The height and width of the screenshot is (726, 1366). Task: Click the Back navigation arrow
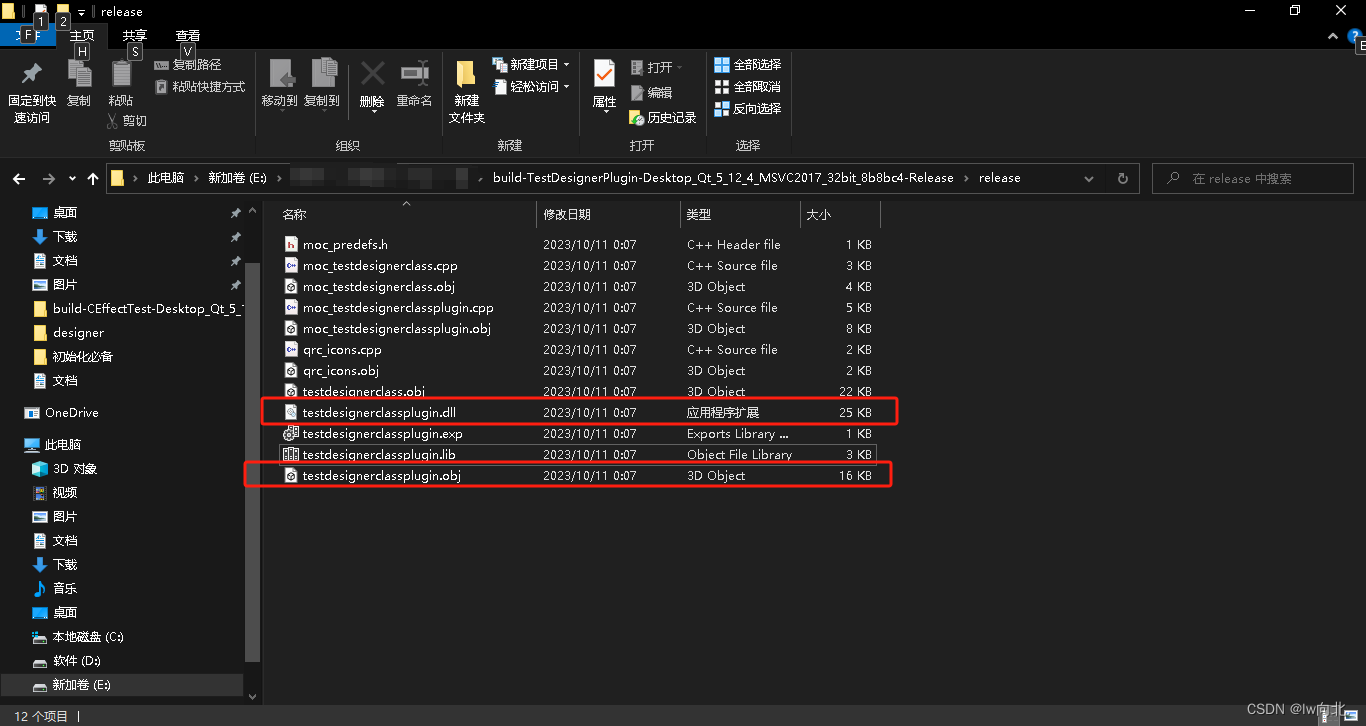[x=19, y=179]
